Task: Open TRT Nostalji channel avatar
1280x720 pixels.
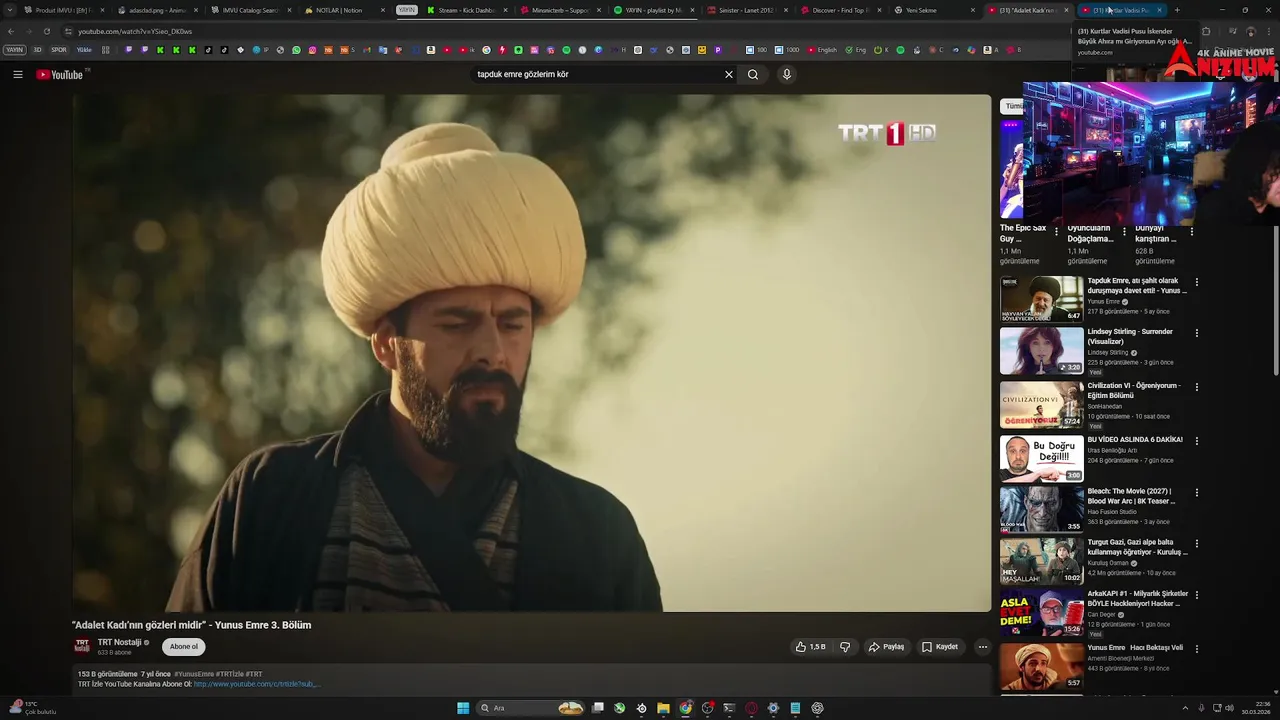Action: pos(82,646)
